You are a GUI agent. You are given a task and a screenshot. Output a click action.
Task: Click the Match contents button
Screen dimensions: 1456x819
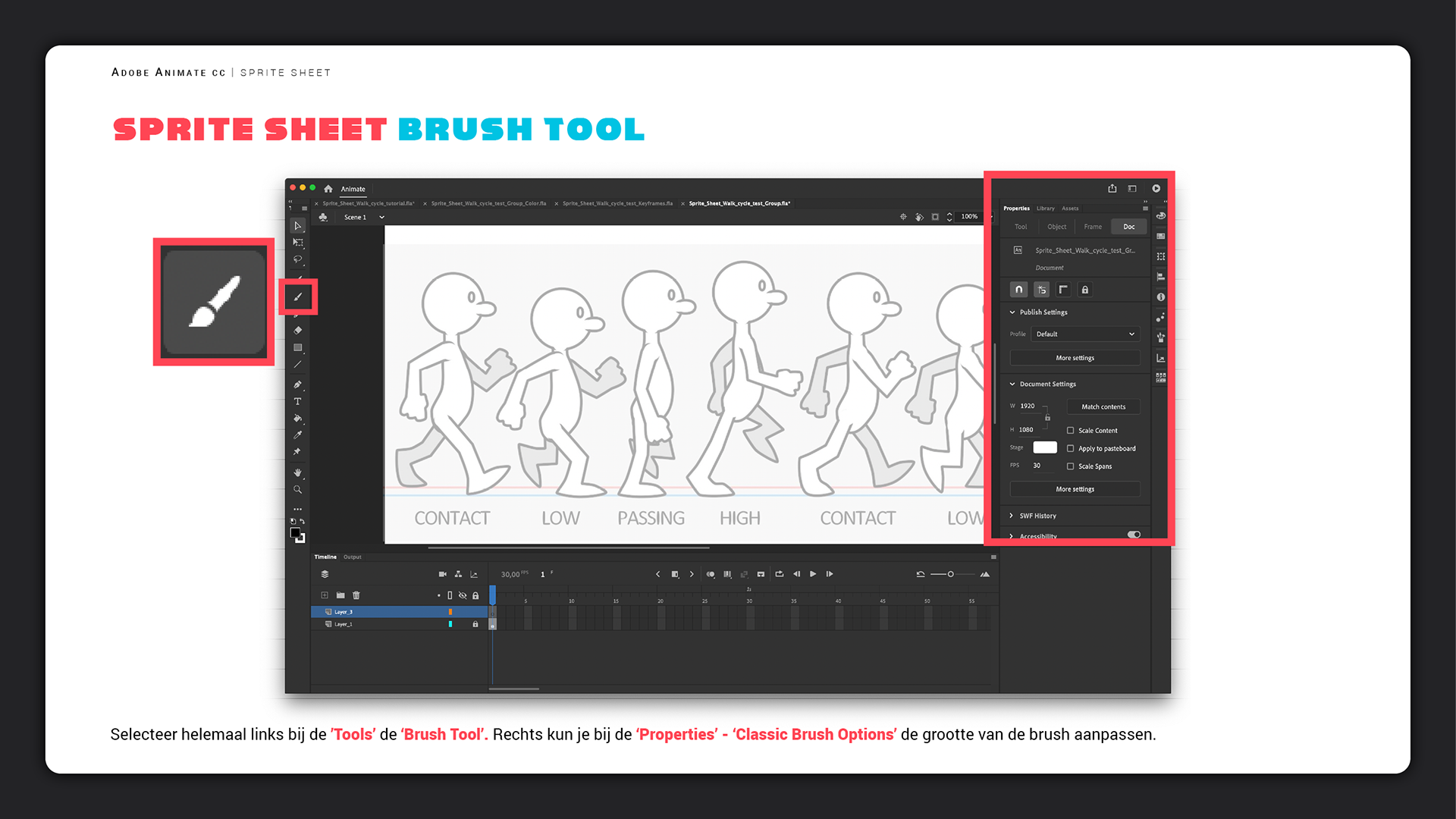tap(1103, 407)
